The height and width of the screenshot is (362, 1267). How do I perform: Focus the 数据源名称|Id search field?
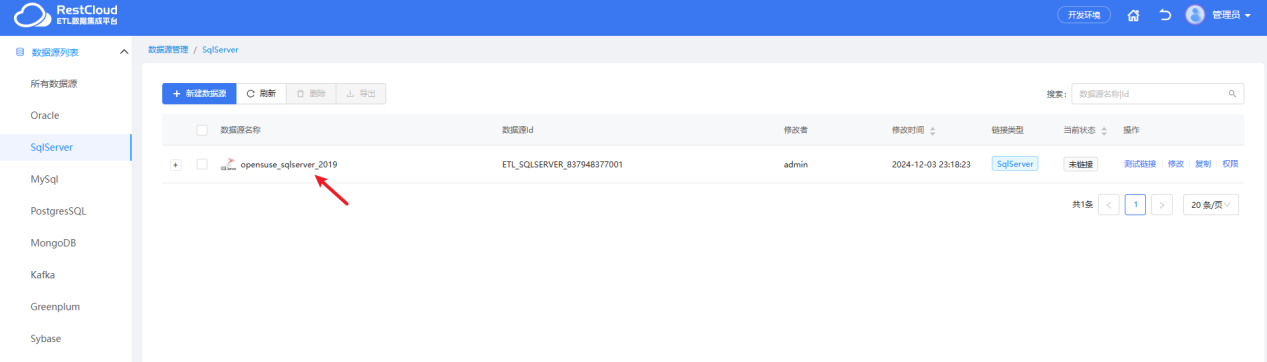(1158, 93)
